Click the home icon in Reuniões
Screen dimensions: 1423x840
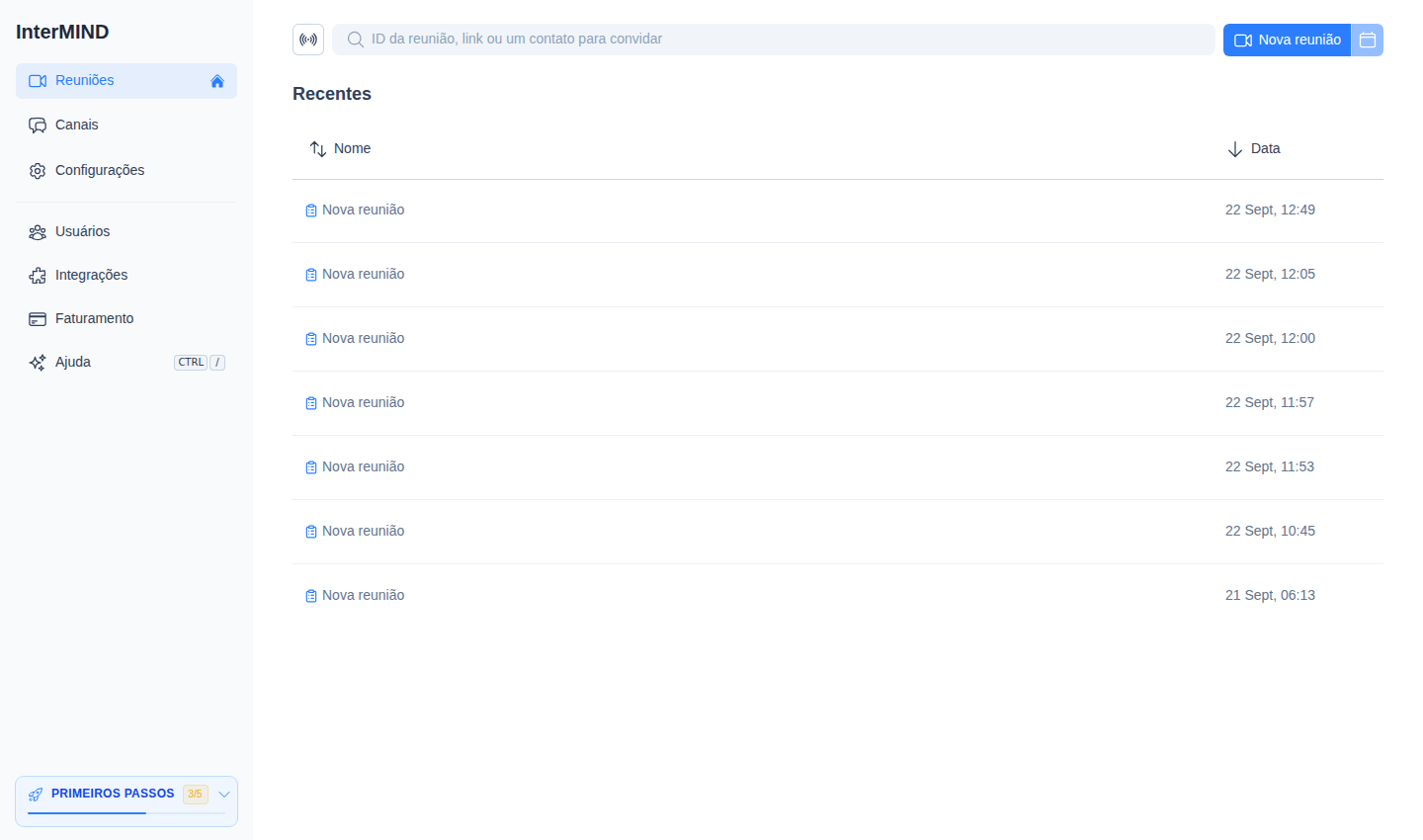coord(217,81)
